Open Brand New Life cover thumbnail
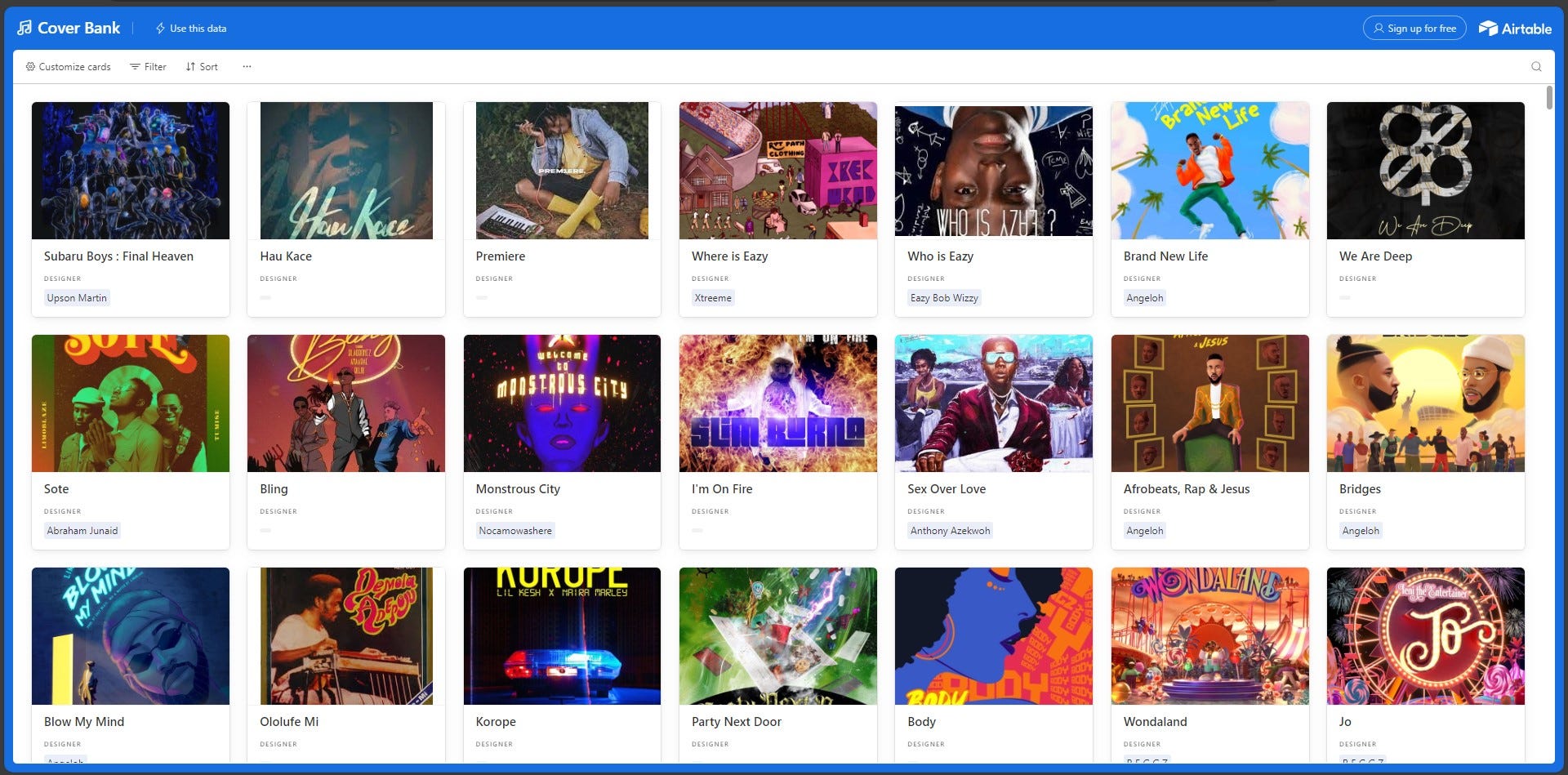 pos(1210,171)
